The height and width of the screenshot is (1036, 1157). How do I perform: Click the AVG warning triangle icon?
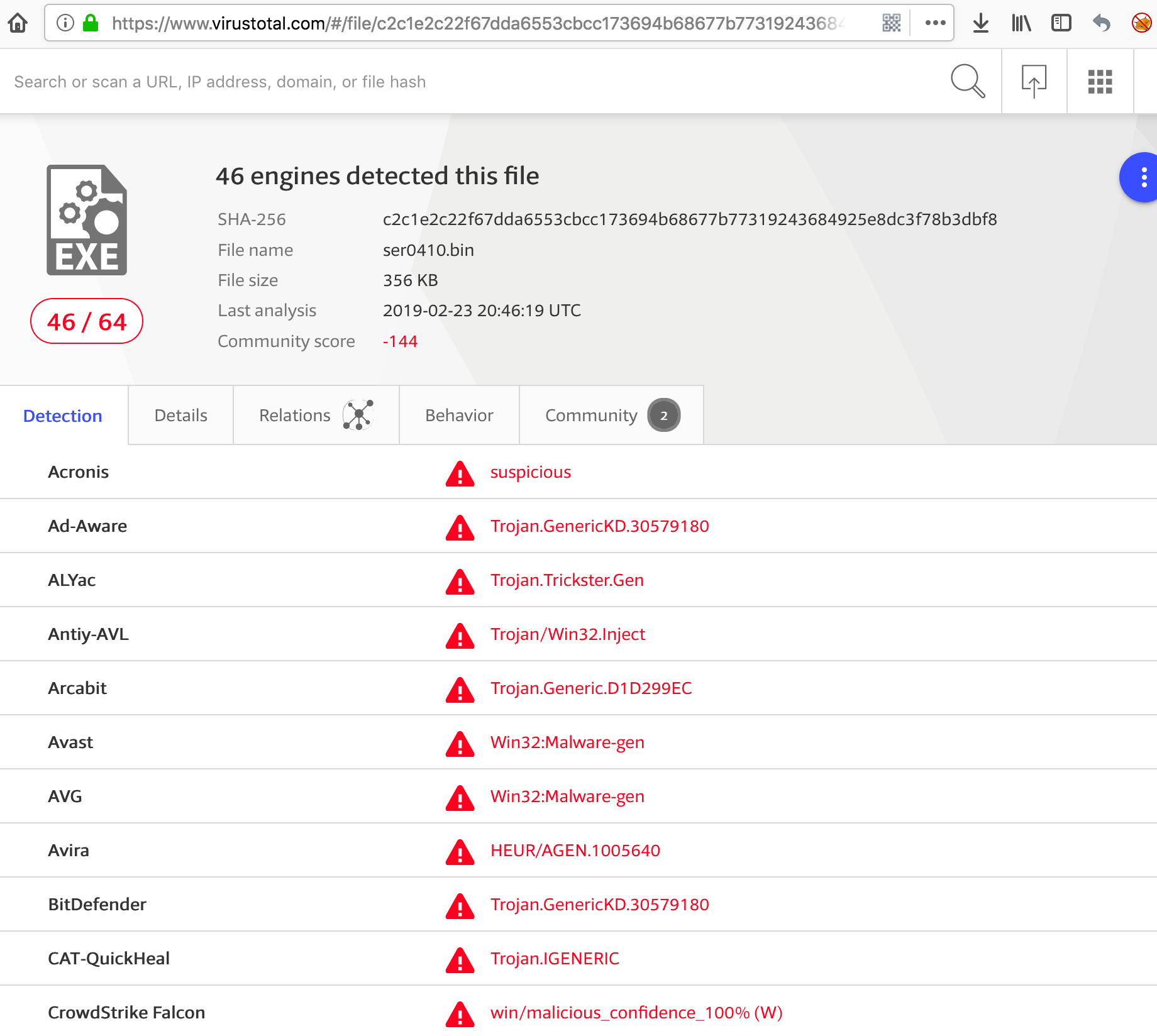[460, 798]
